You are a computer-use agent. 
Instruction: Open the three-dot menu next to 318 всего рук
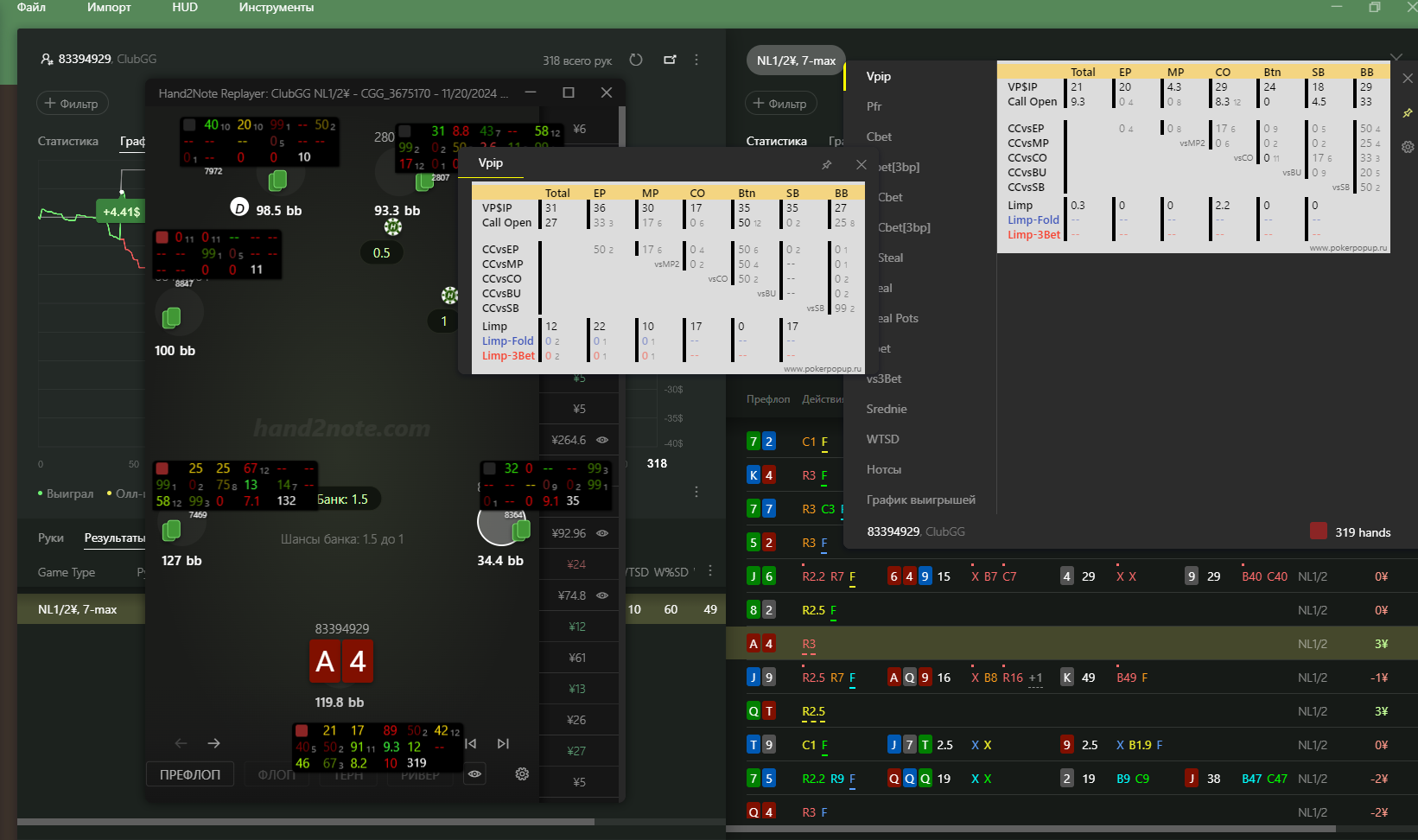pyautogui.click(x=696, y=60)
